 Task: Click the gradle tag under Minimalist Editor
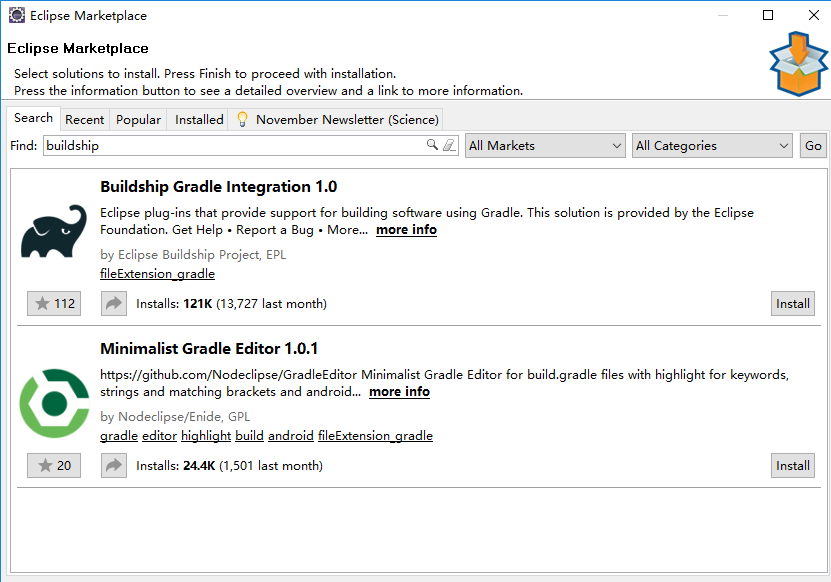(x=119, y=436)
